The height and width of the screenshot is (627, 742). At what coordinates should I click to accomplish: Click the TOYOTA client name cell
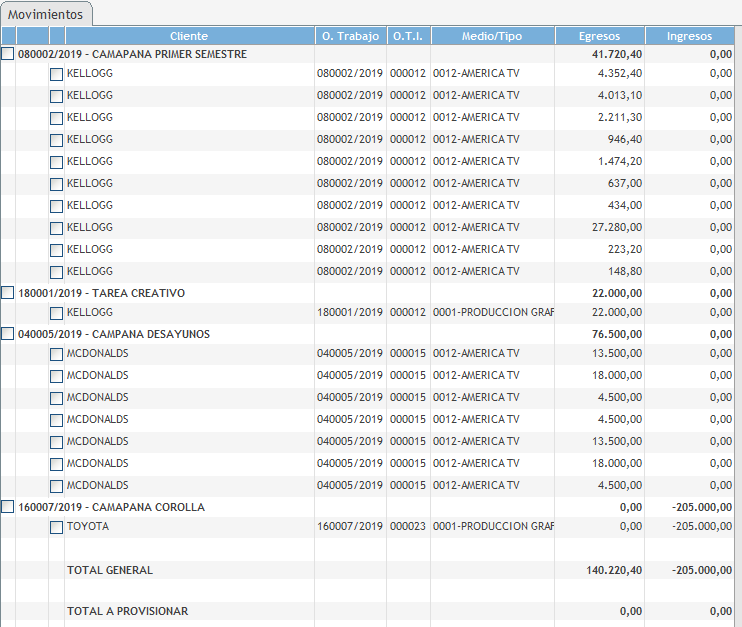[88, 526]
